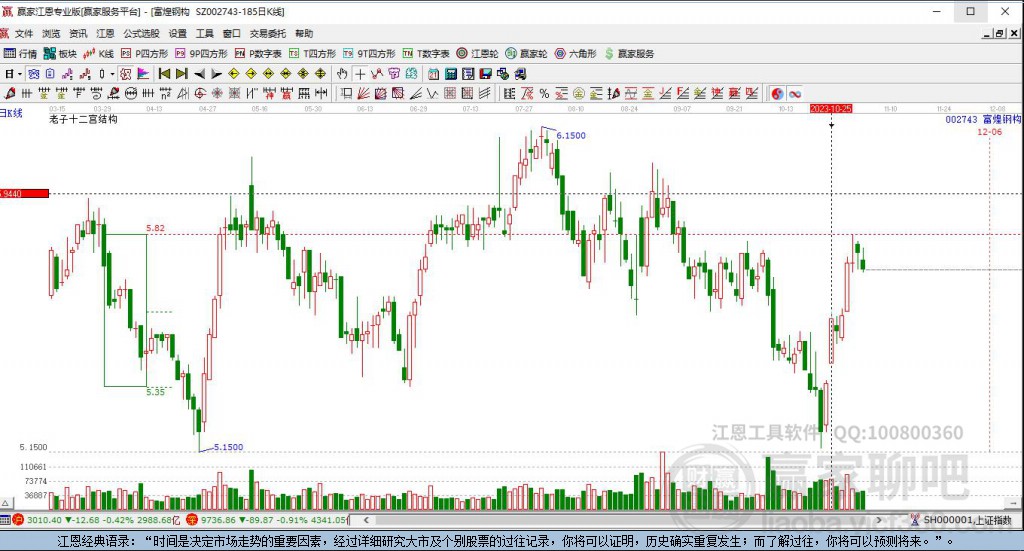Screen dimensions: 1024x551
Task: Click the 老子十二宫结构 label
Action: click(x=83, y=119)
